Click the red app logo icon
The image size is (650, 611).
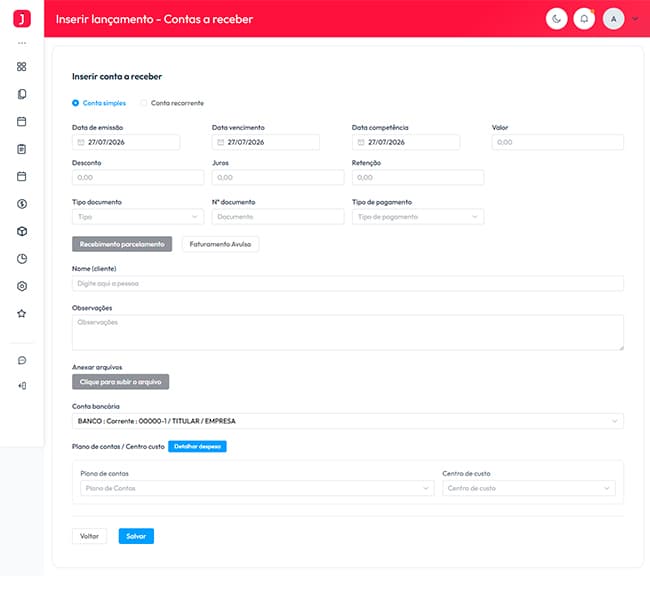click(22, 19)
